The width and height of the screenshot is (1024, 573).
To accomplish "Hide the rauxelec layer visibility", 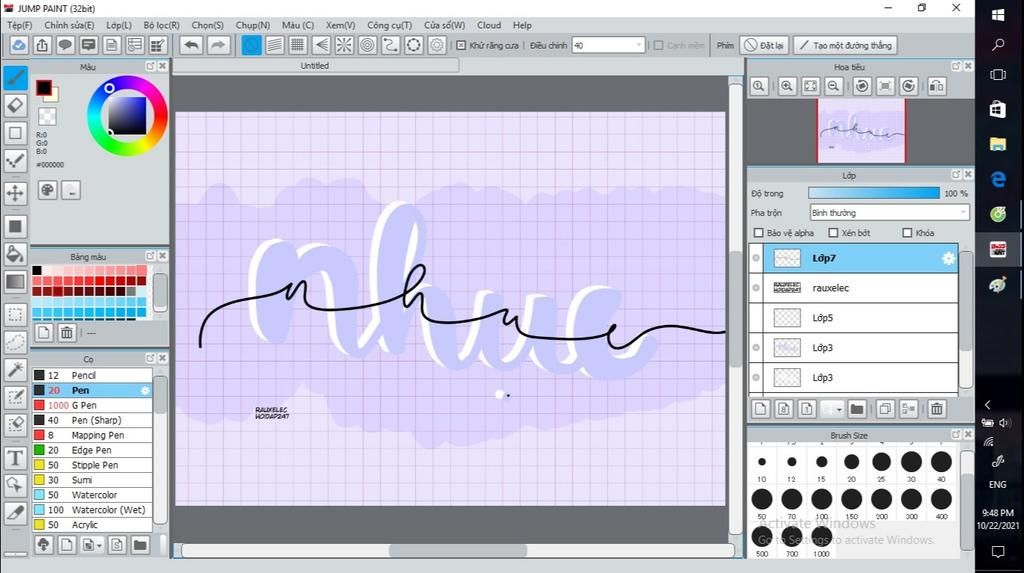I will (756, 288).
